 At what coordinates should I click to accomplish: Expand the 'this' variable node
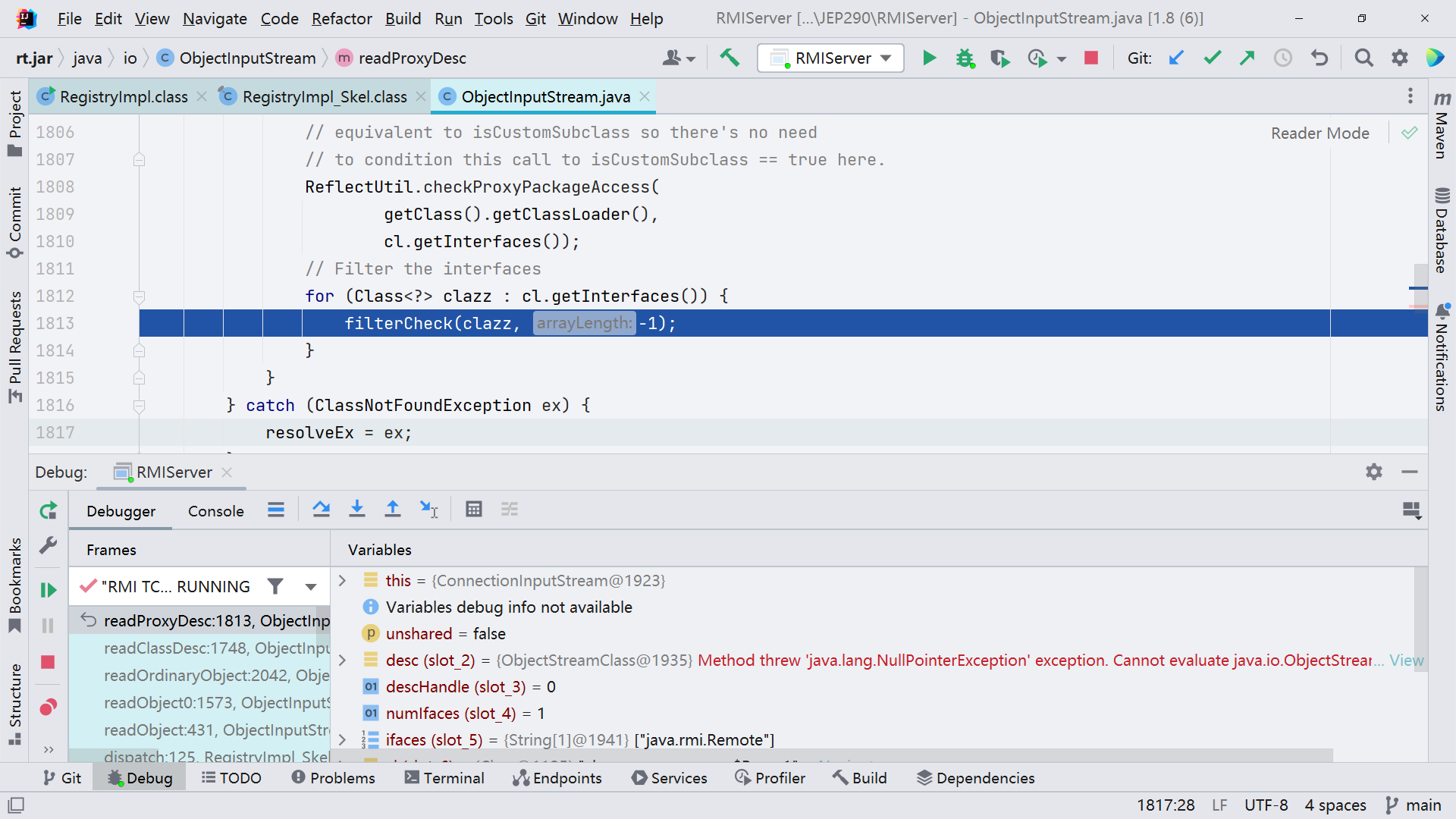(x=342, y=580)
